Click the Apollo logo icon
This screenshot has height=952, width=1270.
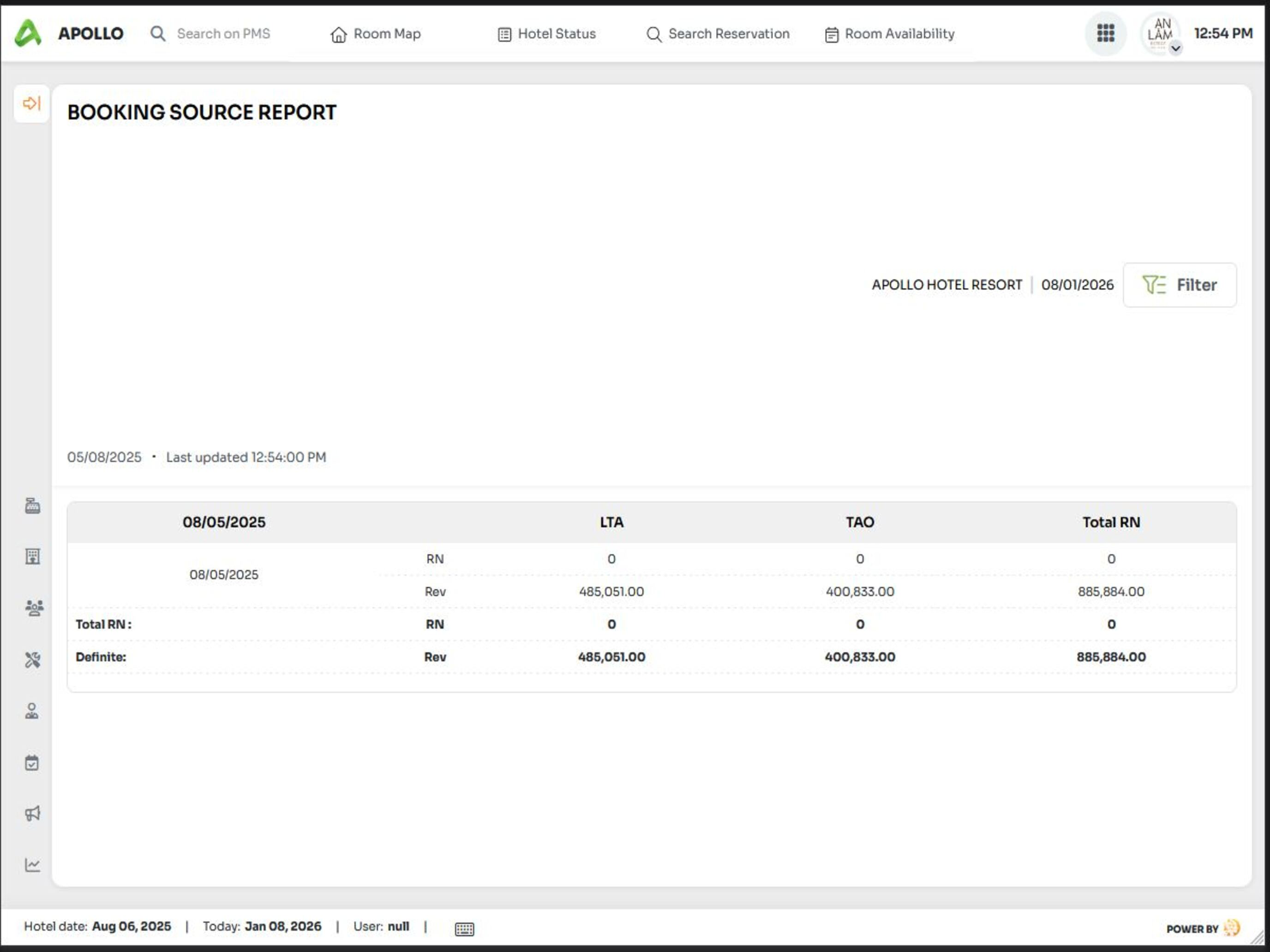[x=28, y=33]
